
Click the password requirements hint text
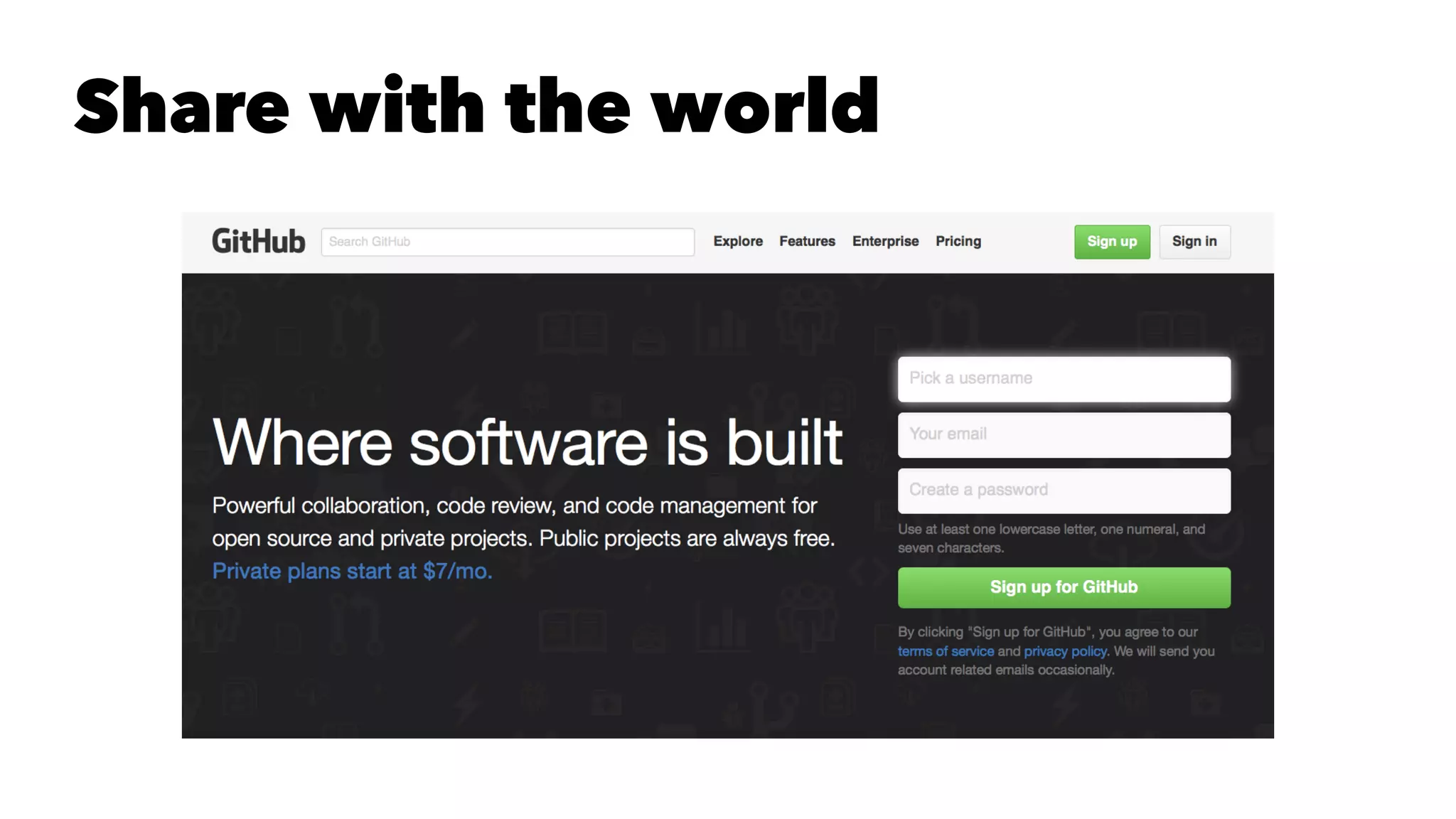(x=1051, y=538)
